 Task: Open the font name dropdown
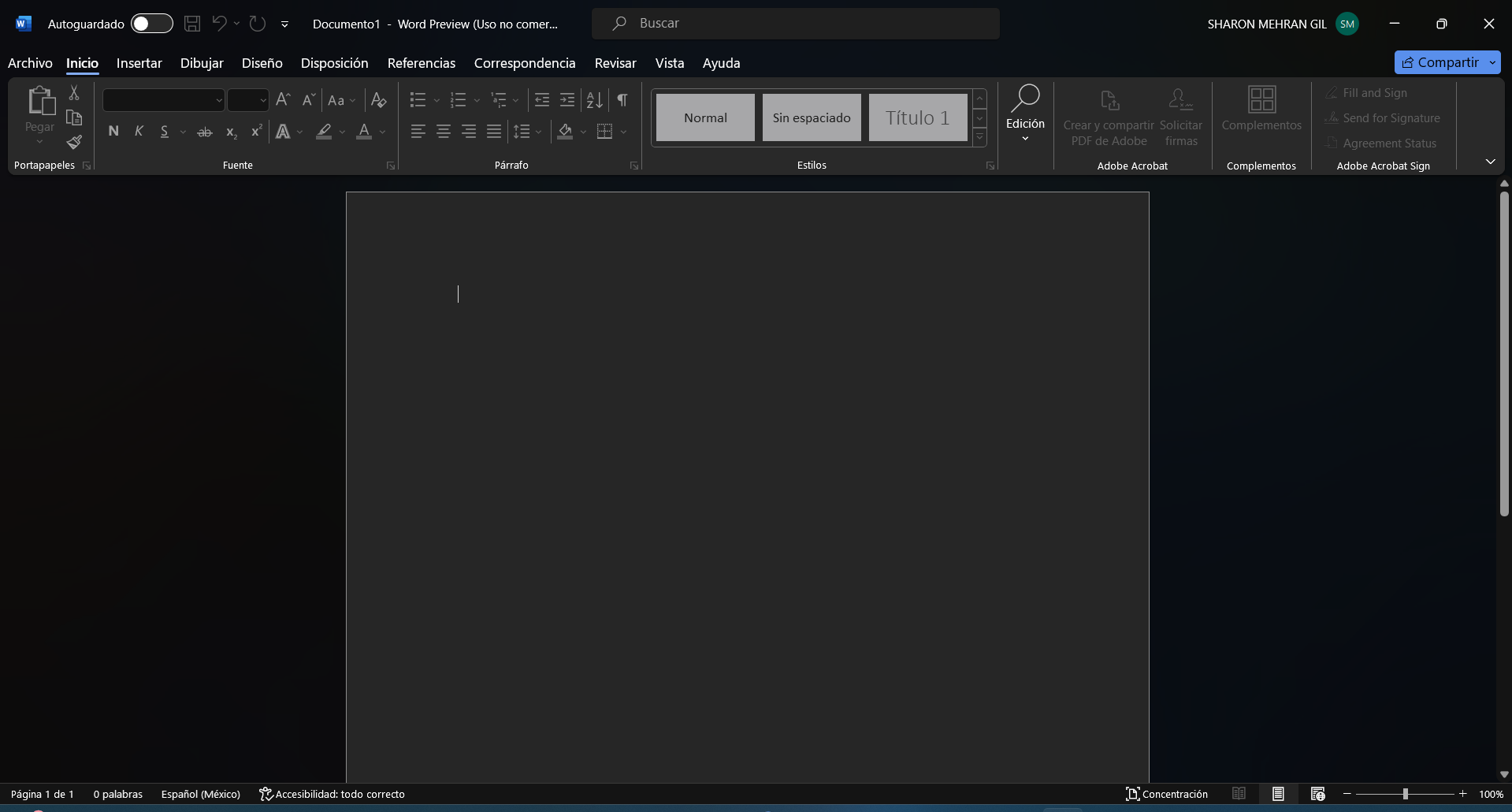[x=219, y=100]
